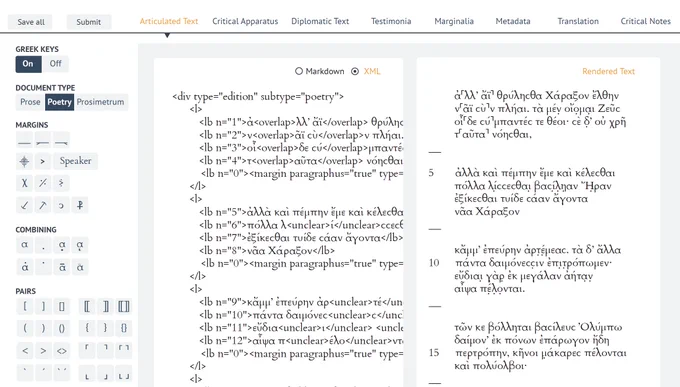Insert opening curly brace {

pyautogui.click(x=87, y=328)
